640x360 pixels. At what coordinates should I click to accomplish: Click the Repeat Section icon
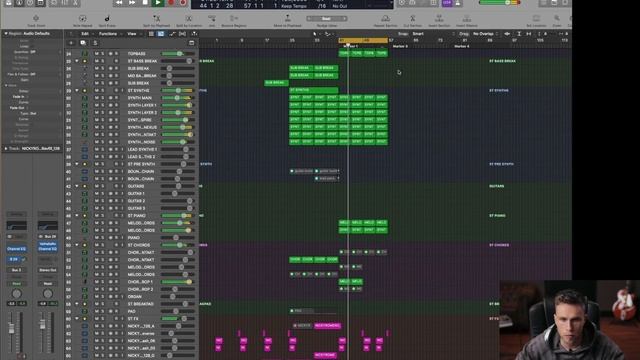[x=385, y=18]
